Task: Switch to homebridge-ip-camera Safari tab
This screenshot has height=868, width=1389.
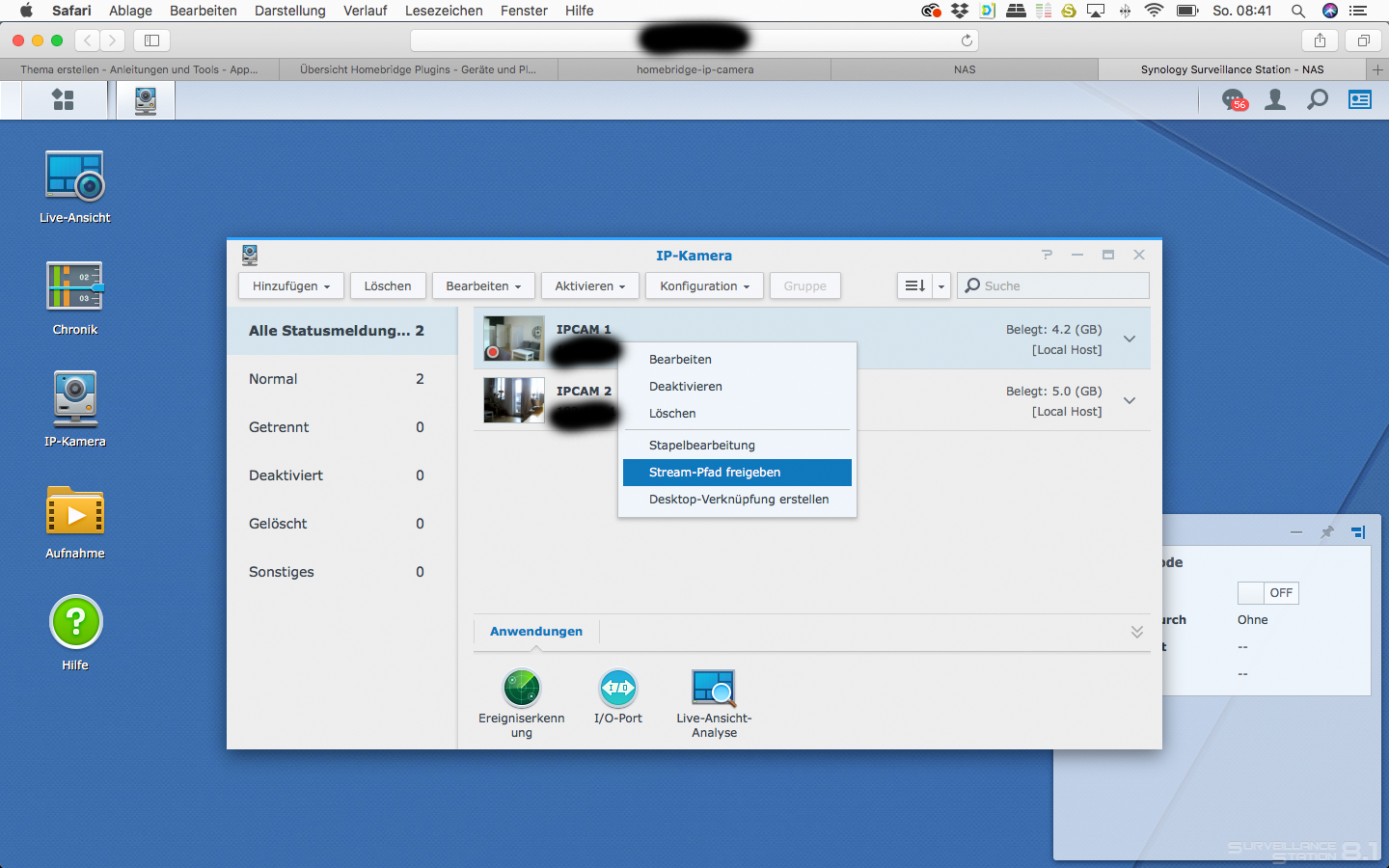Action: click(694, 69)
